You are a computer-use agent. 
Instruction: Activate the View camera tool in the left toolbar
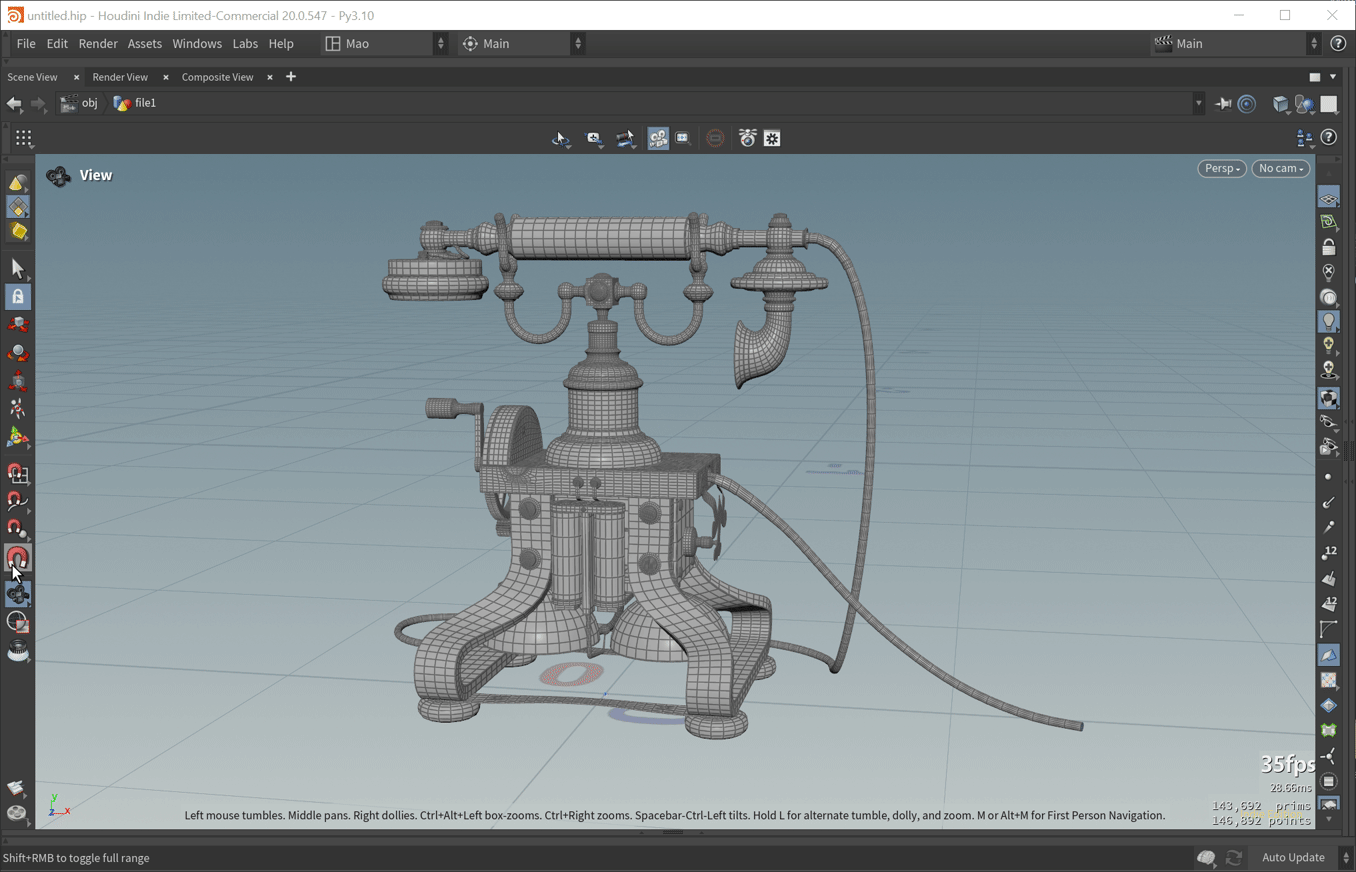pos(18,594)
